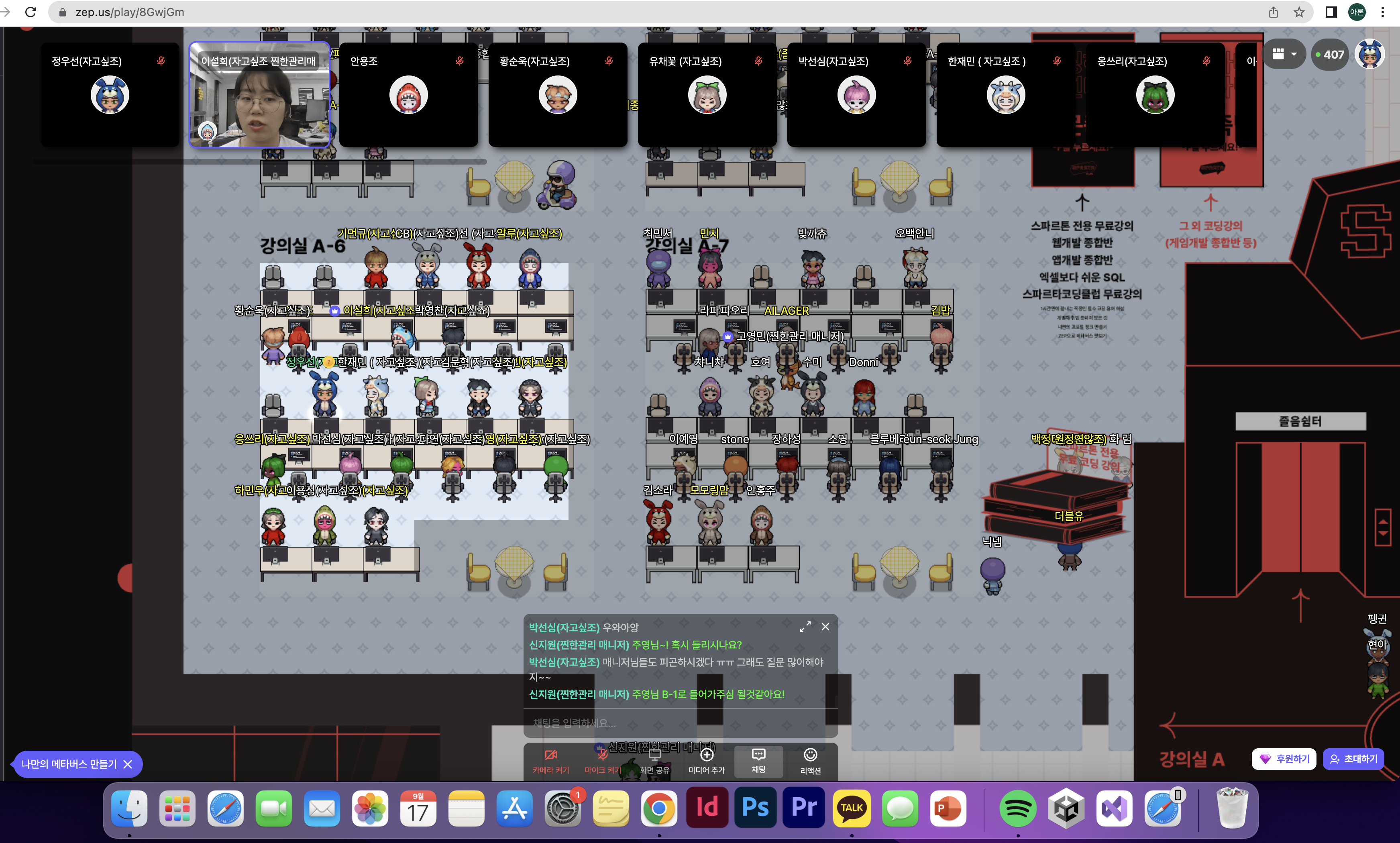Viewport: 1400px width, 843px height.
Task: Open the Chrome three-dot menu
Action: (1383, 12)
